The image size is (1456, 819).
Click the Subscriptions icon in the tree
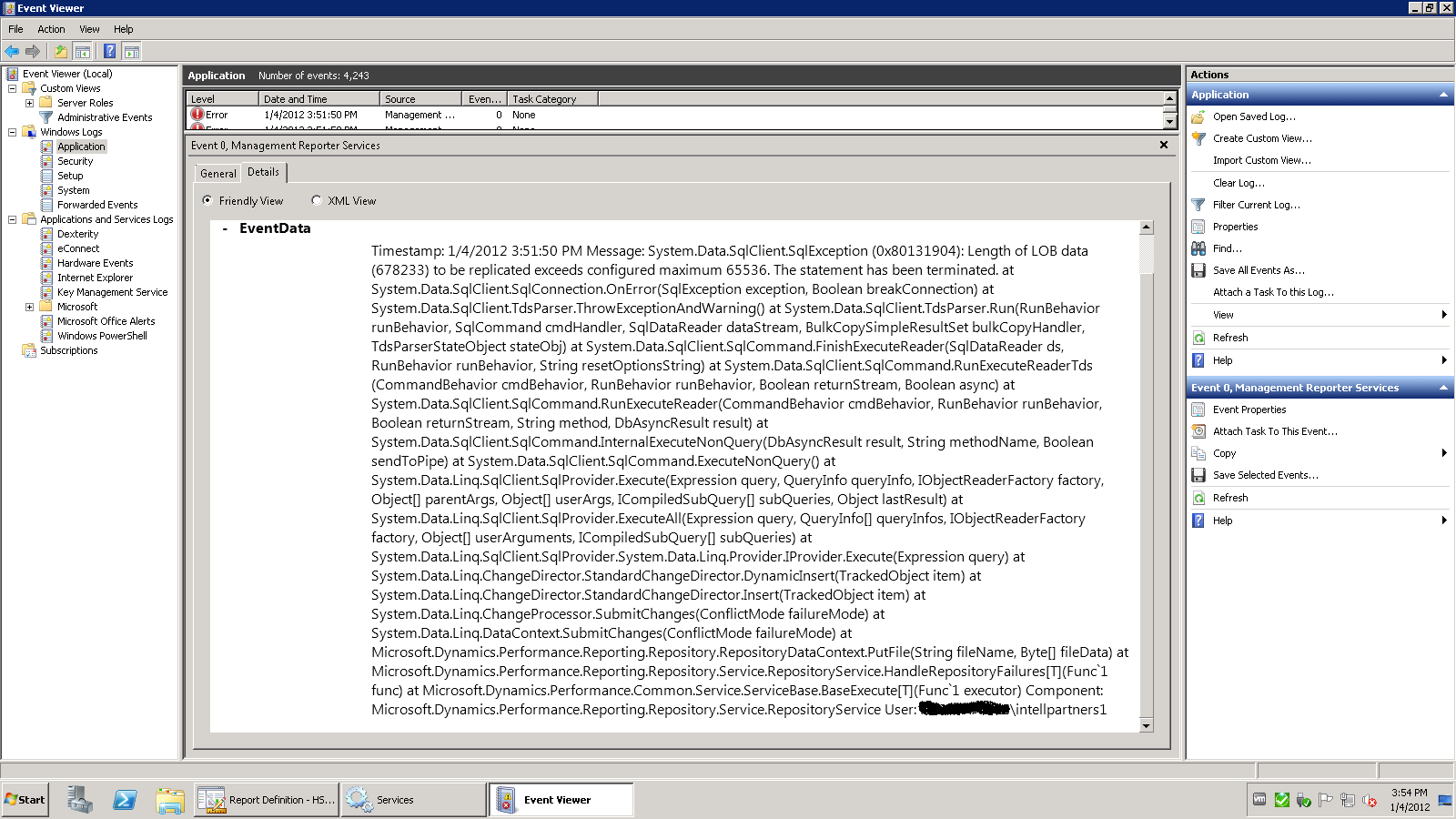pyautogui.click(x=29, y=350)
